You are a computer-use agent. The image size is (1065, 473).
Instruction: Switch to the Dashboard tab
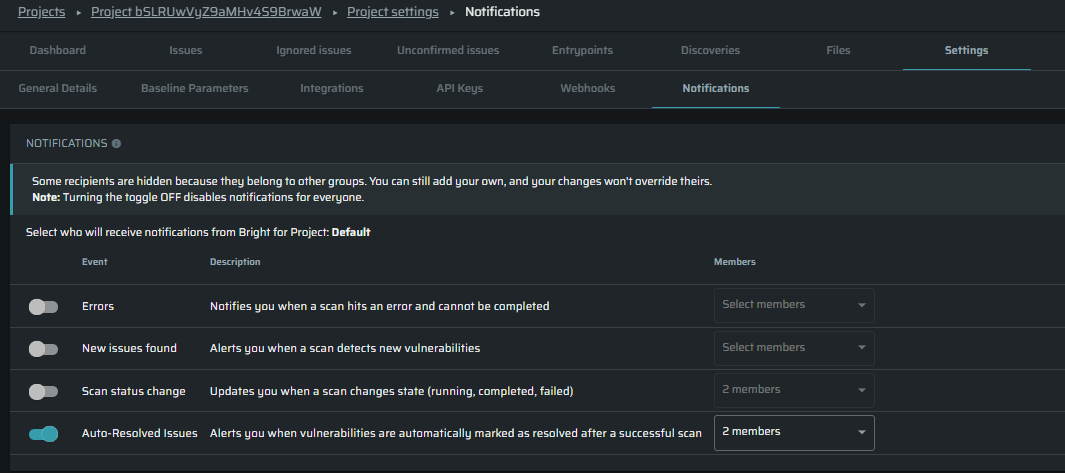tap(58, 50)
